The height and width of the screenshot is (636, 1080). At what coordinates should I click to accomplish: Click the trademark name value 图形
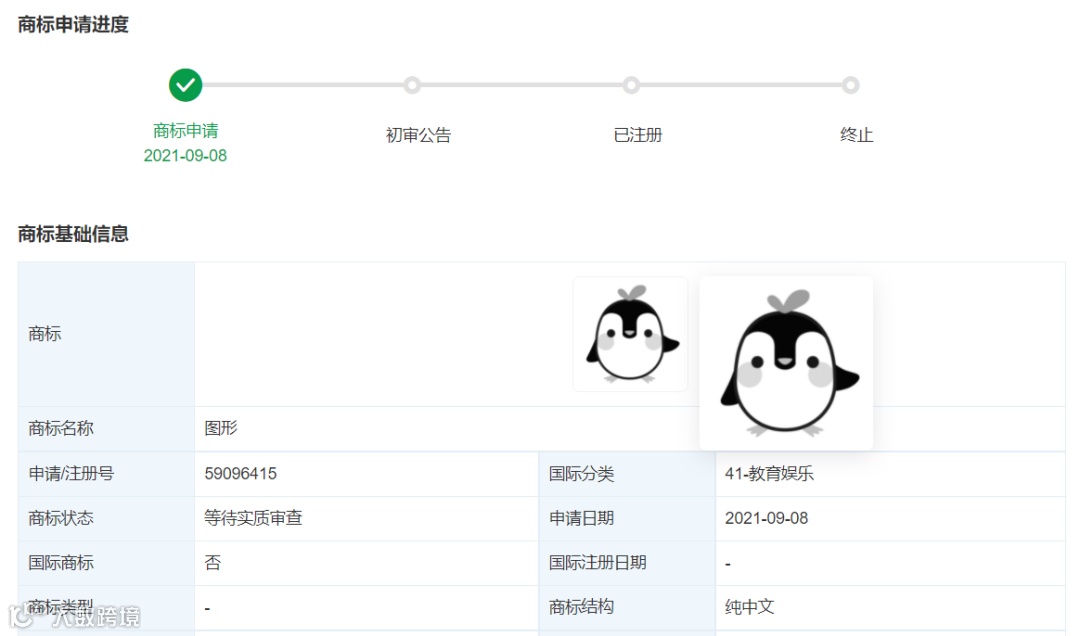click(221, 429)
